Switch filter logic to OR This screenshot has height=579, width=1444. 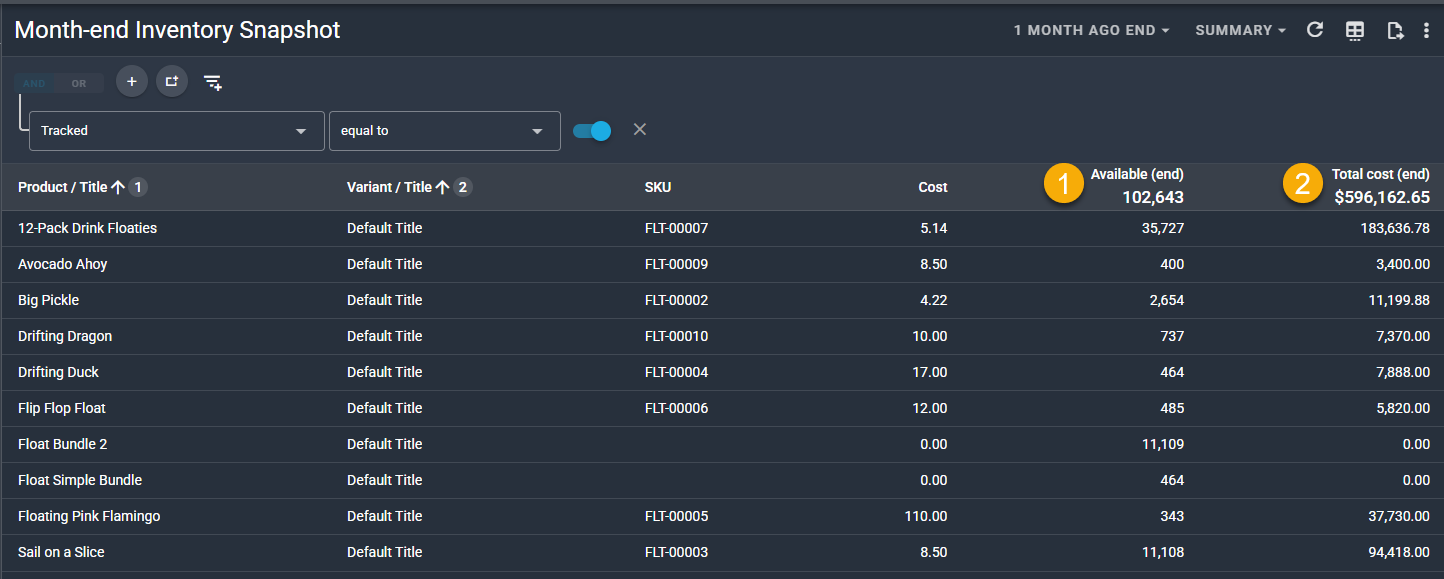[x=79, y=83]
